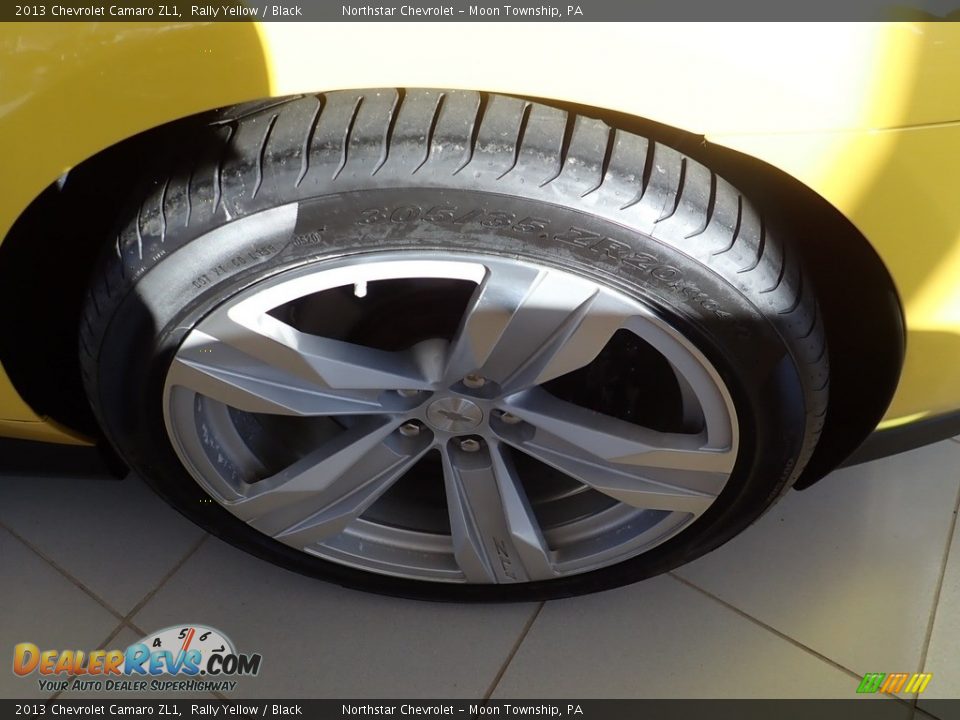Click '2013 Chevrolet Camaro ZL1' in the bottom caption

(97, 710)
